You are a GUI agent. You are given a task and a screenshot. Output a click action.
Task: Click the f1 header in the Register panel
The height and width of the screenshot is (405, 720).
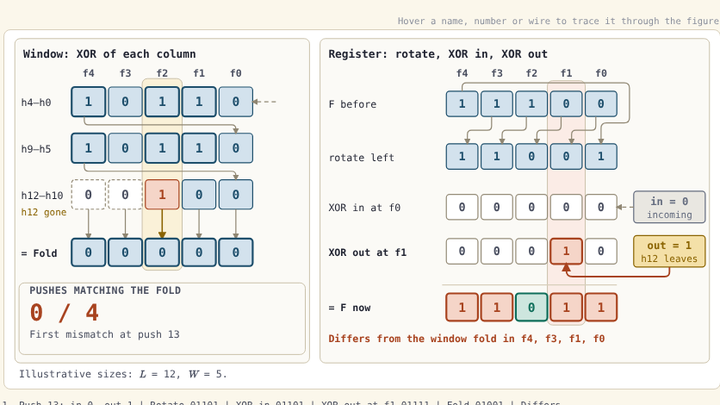click(x=566, y=73)
